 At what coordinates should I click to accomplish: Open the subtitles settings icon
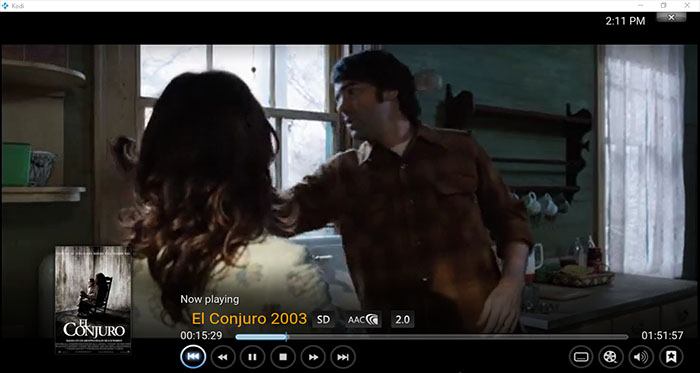tap(581, 357)
